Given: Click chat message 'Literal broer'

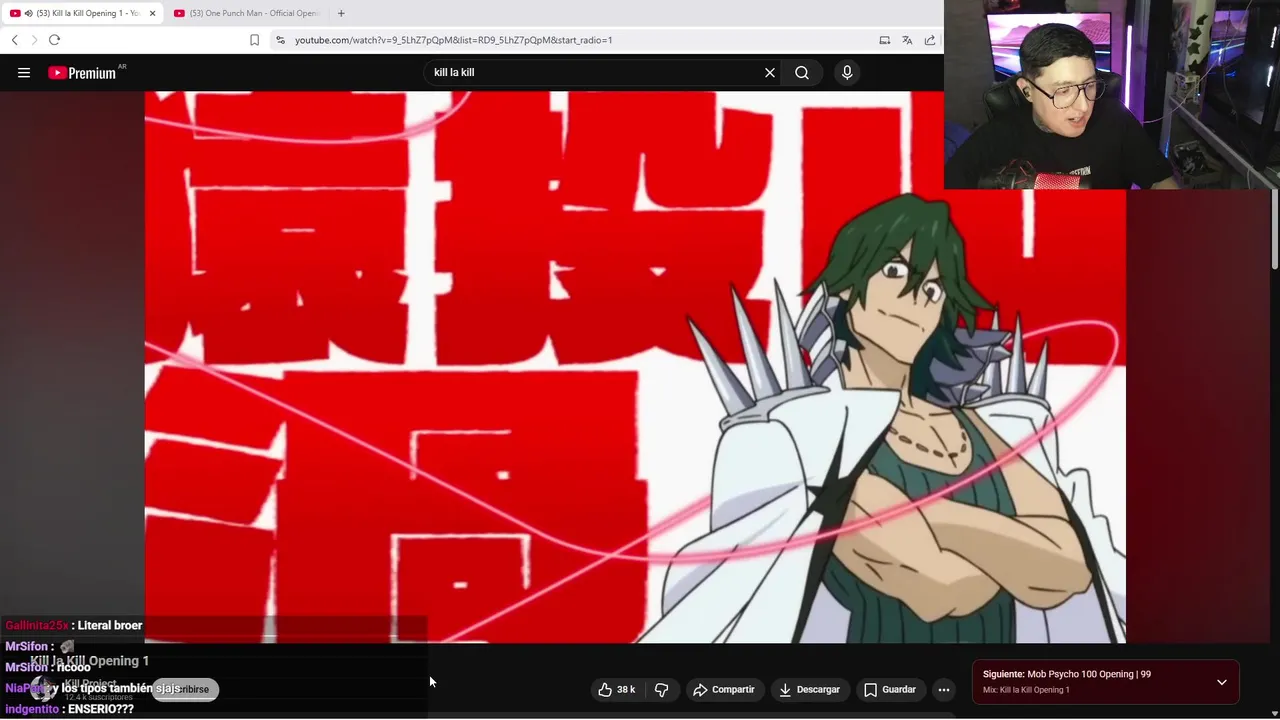Looking at the screenshot, I should point(110,625).
